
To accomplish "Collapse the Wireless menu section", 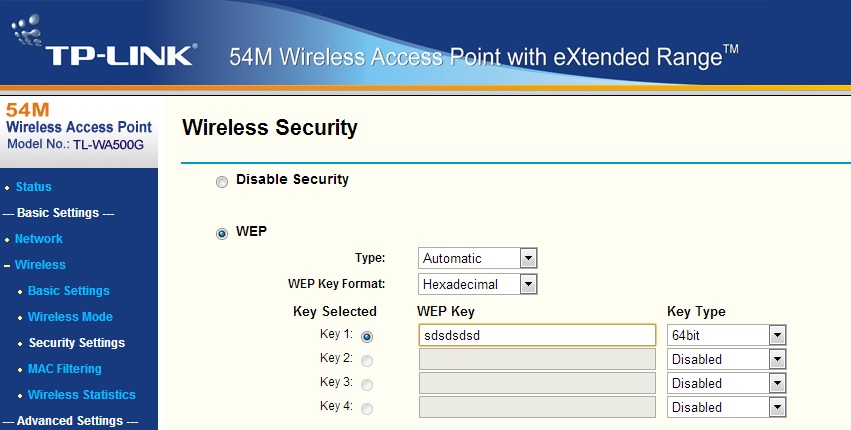I will tap(40, 265).
